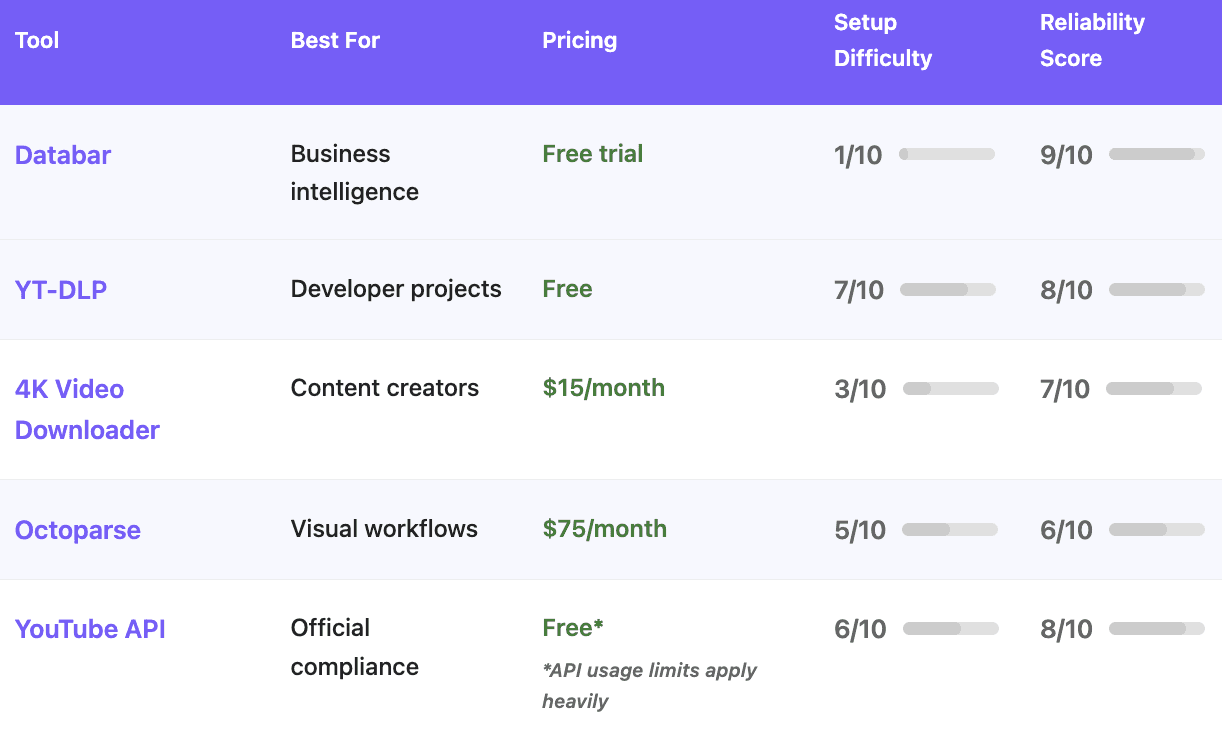The image size is (1222, 744).
Task: Open the 4K Video Downloader link
Action: coord(87,409)
